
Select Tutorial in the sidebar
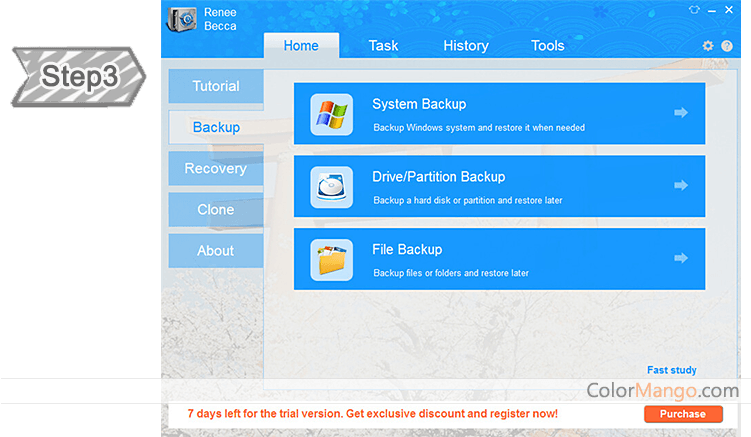[x=216, y=86]
